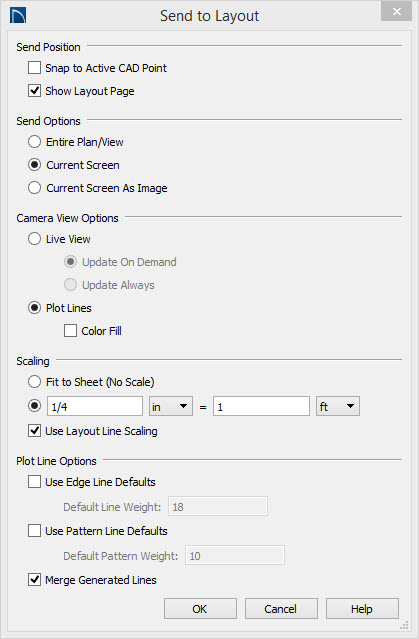Choose Current Screen As Image

pos(35,188)
